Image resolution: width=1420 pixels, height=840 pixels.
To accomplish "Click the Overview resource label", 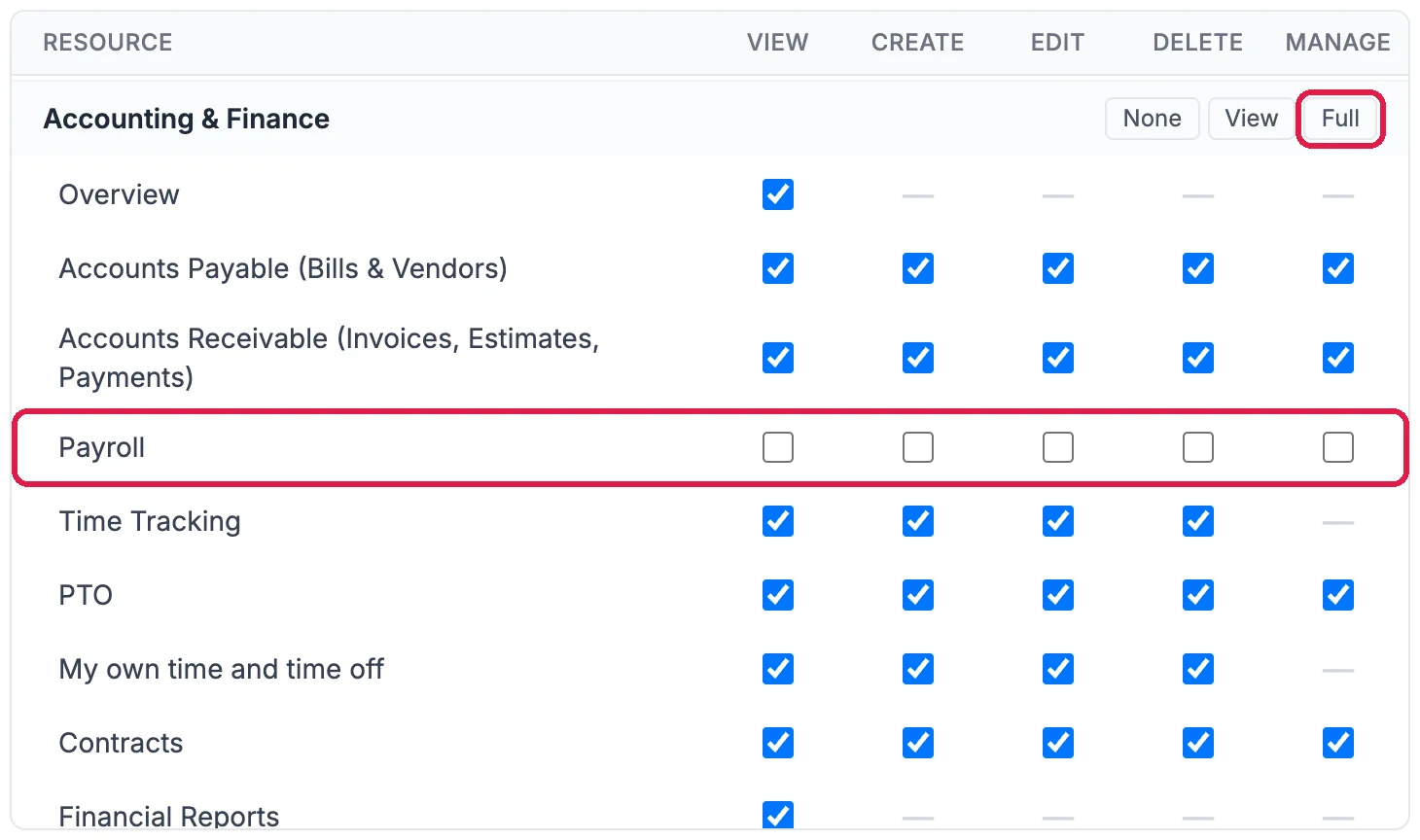I will 120,194.
